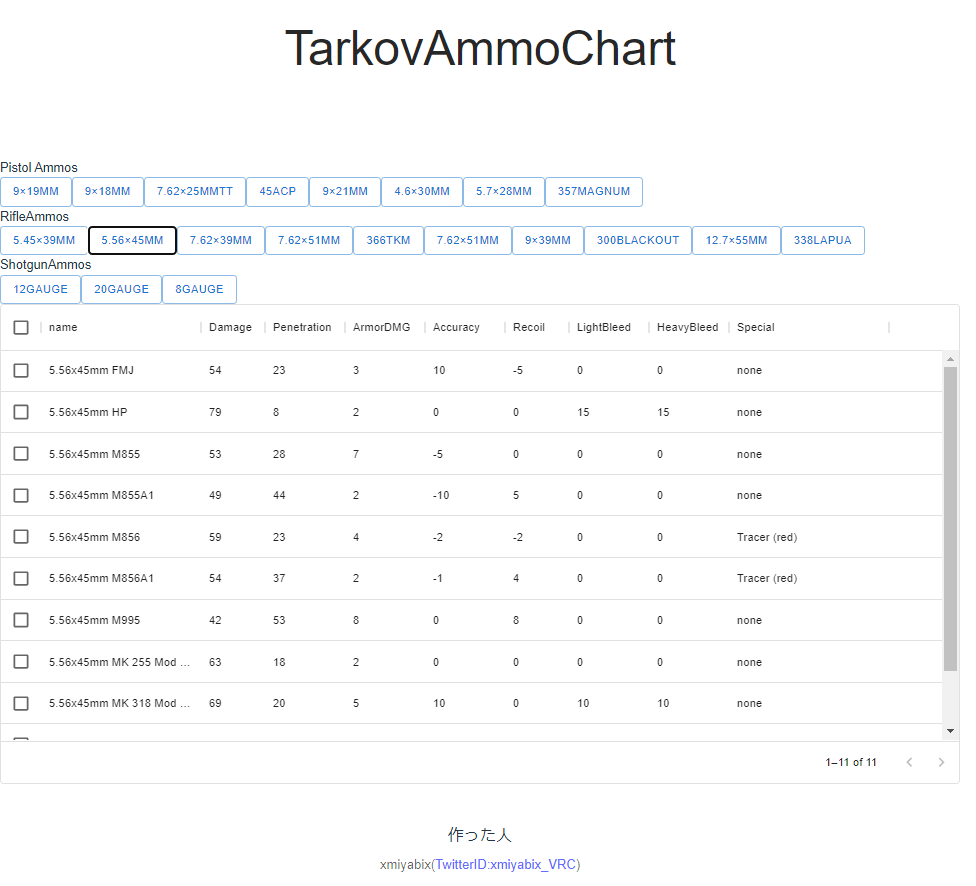Select the 5.56×45MM rifle ammo button
This screenshot has width=976, height=886.
point(133,240)
